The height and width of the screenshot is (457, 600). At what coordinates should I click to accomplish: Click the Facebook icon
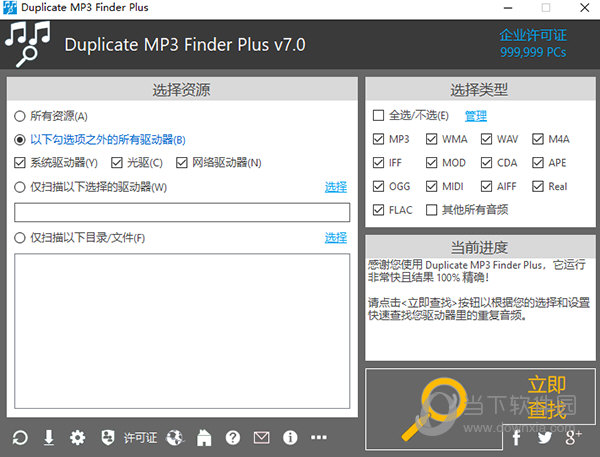tap(516, 437)
